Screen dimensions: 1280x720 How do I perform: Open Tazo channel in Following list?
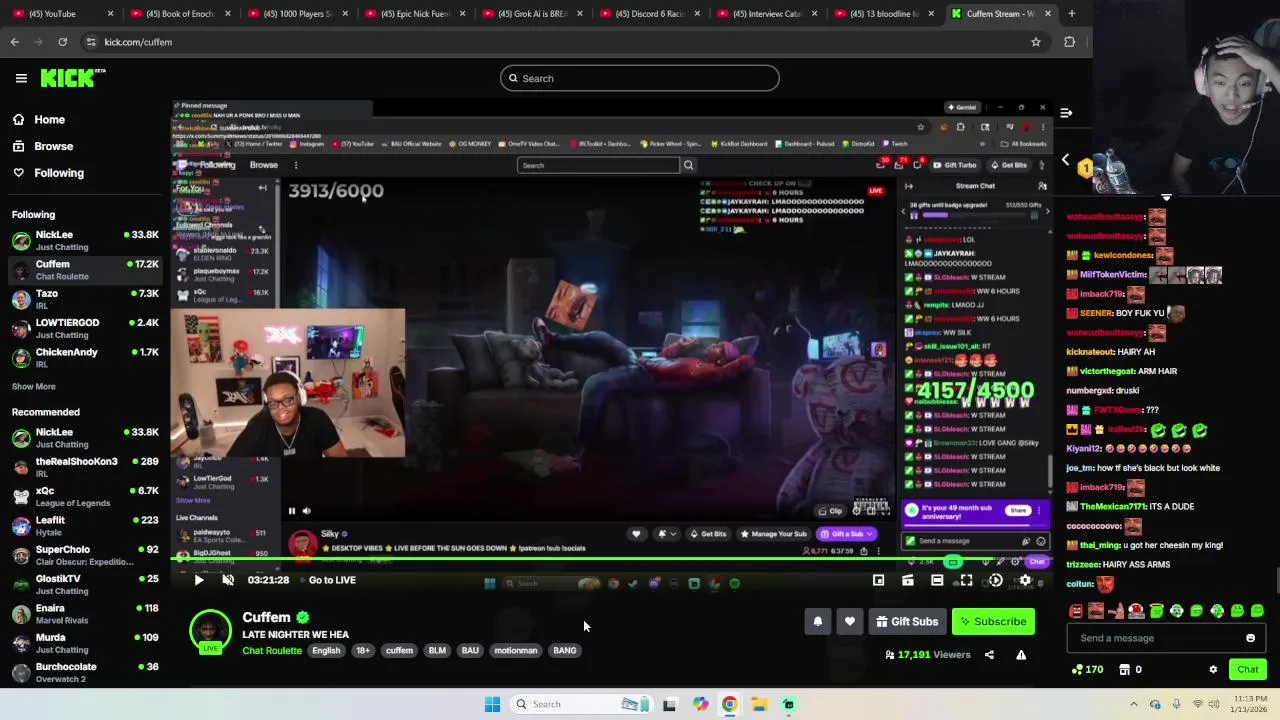point(84,299)
